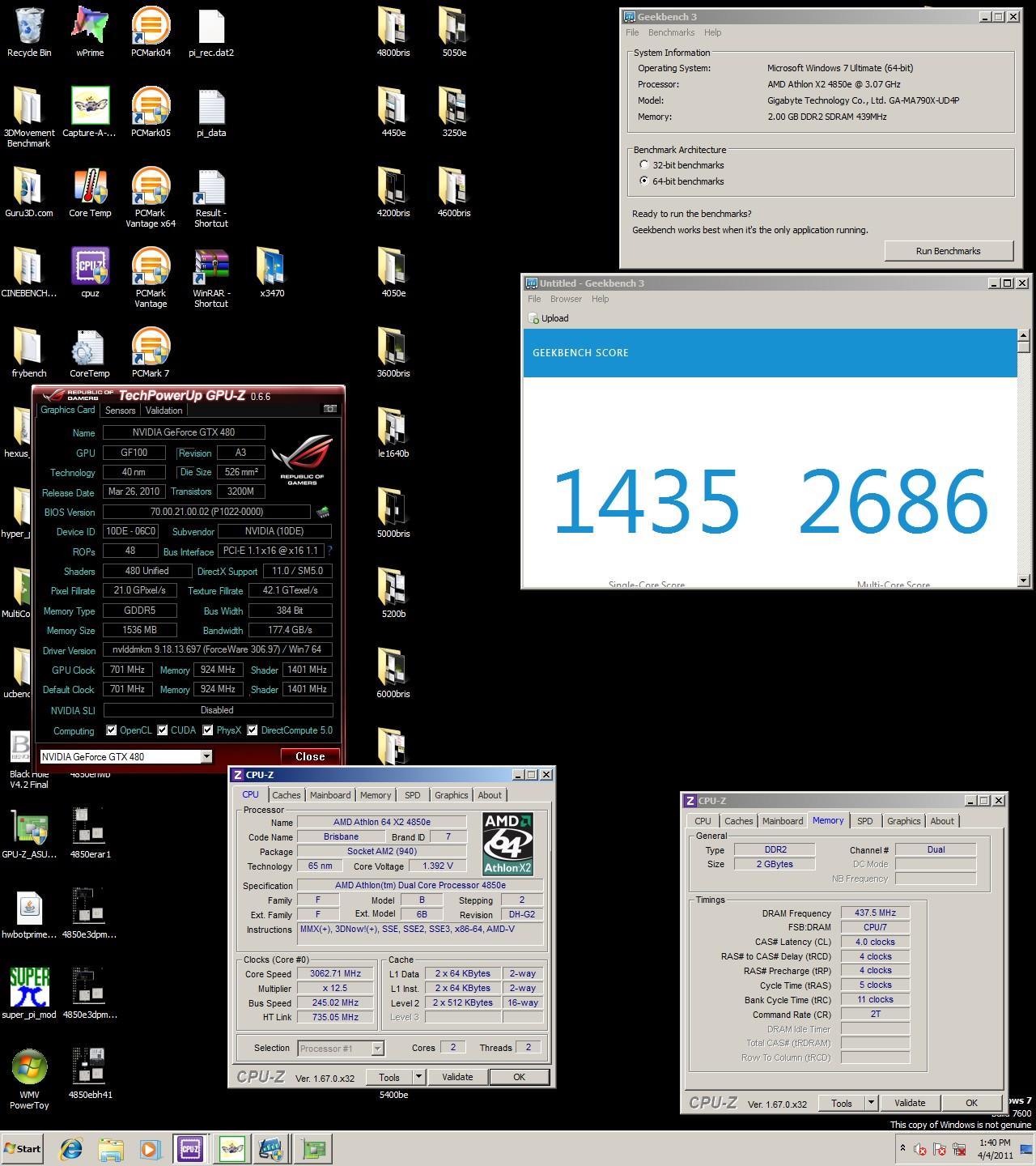Click Validate in CPU-Z CPU window

pos(457,1077)
